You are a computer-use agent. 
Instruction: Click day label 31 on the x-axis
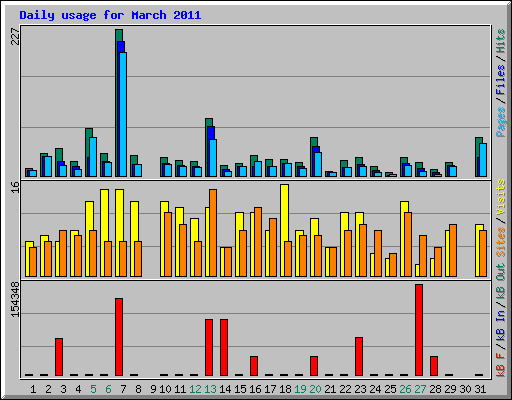point(480,389)
